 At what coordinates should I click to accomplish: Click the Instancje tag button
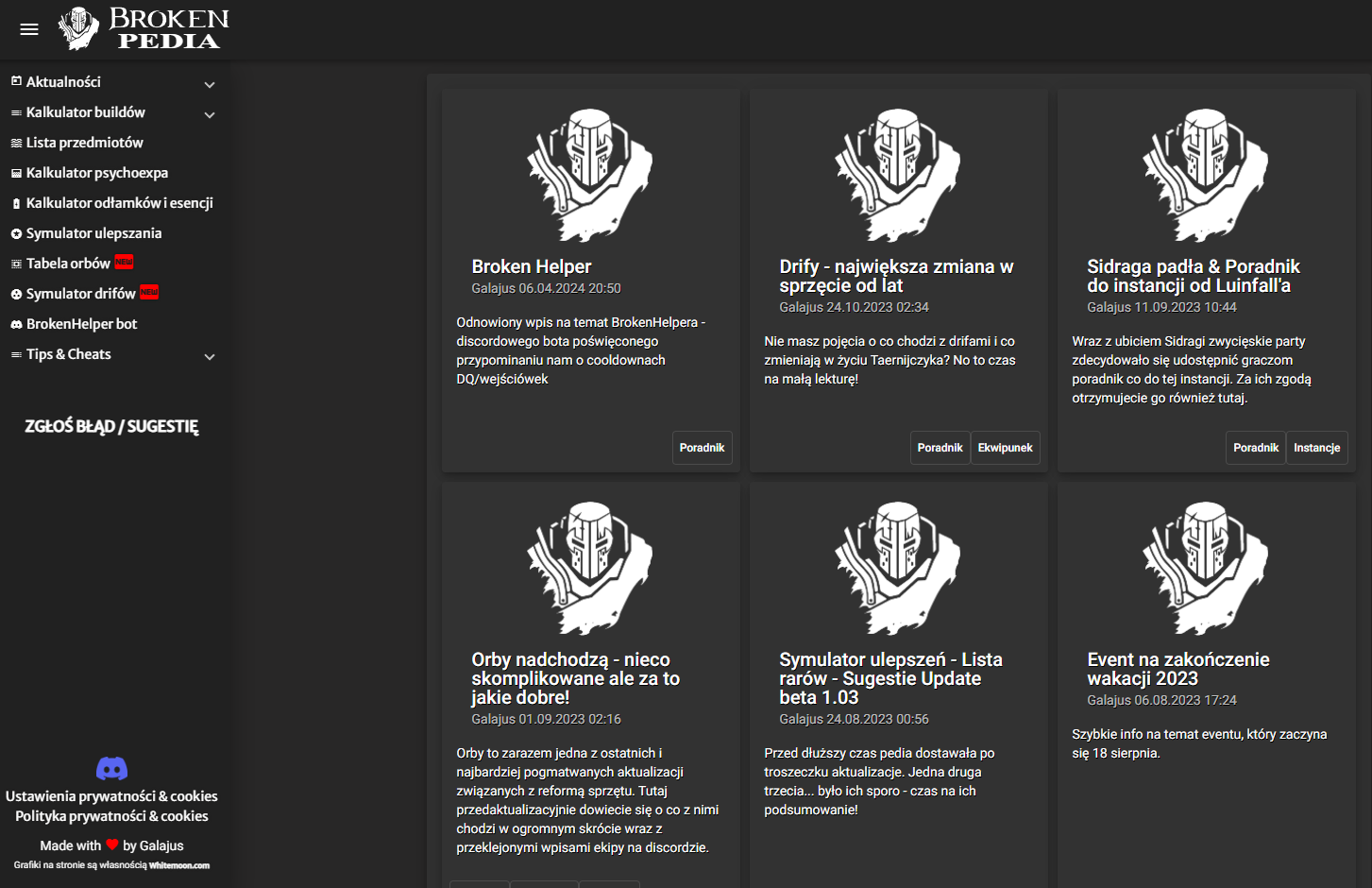1316,448
